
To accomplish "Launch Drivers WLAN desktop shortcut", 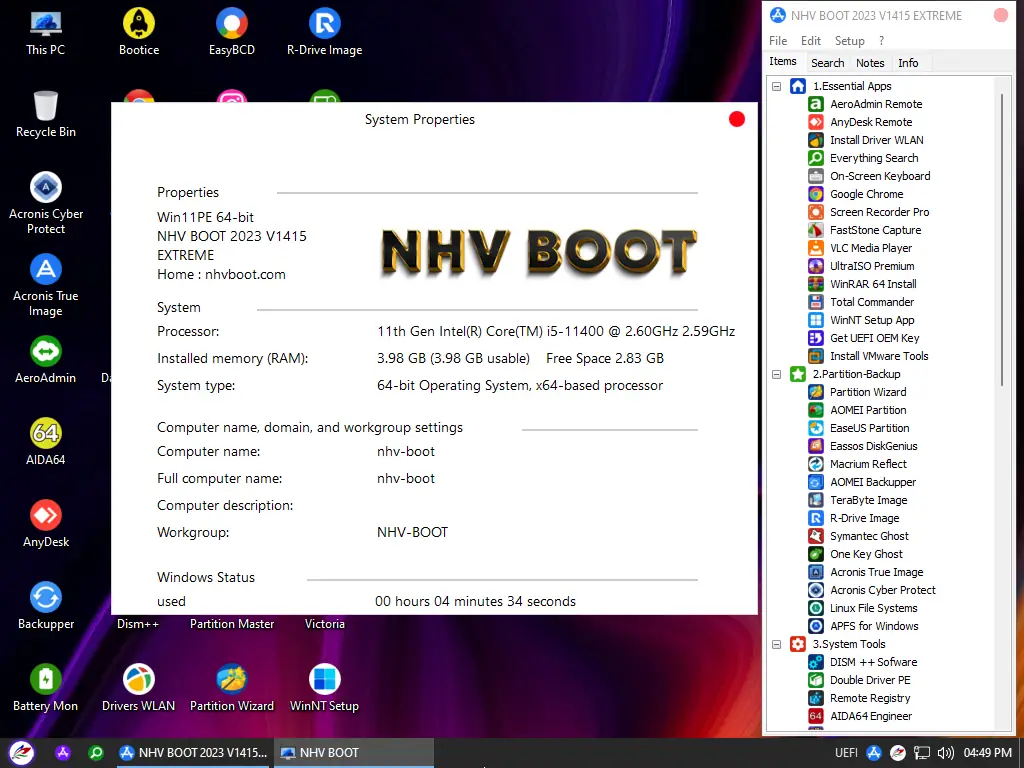I will [x=138, y=688].
